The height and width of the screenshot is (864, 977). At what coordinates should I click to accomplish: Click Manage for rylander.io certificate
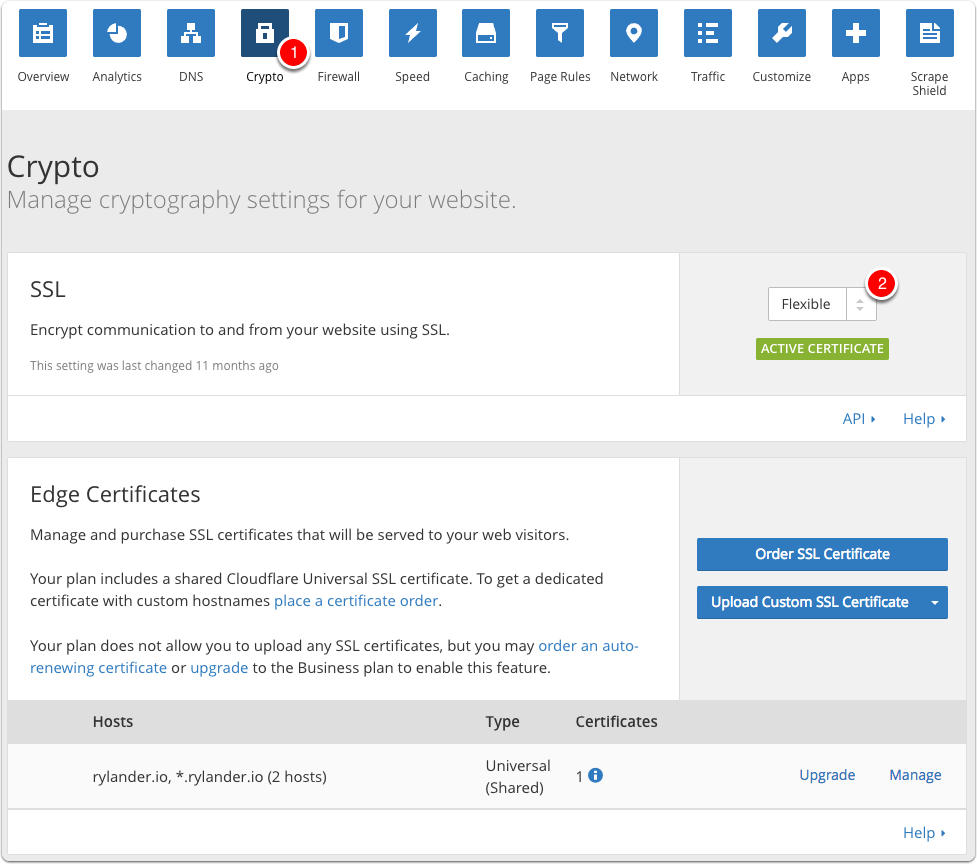tap(915, 775)
